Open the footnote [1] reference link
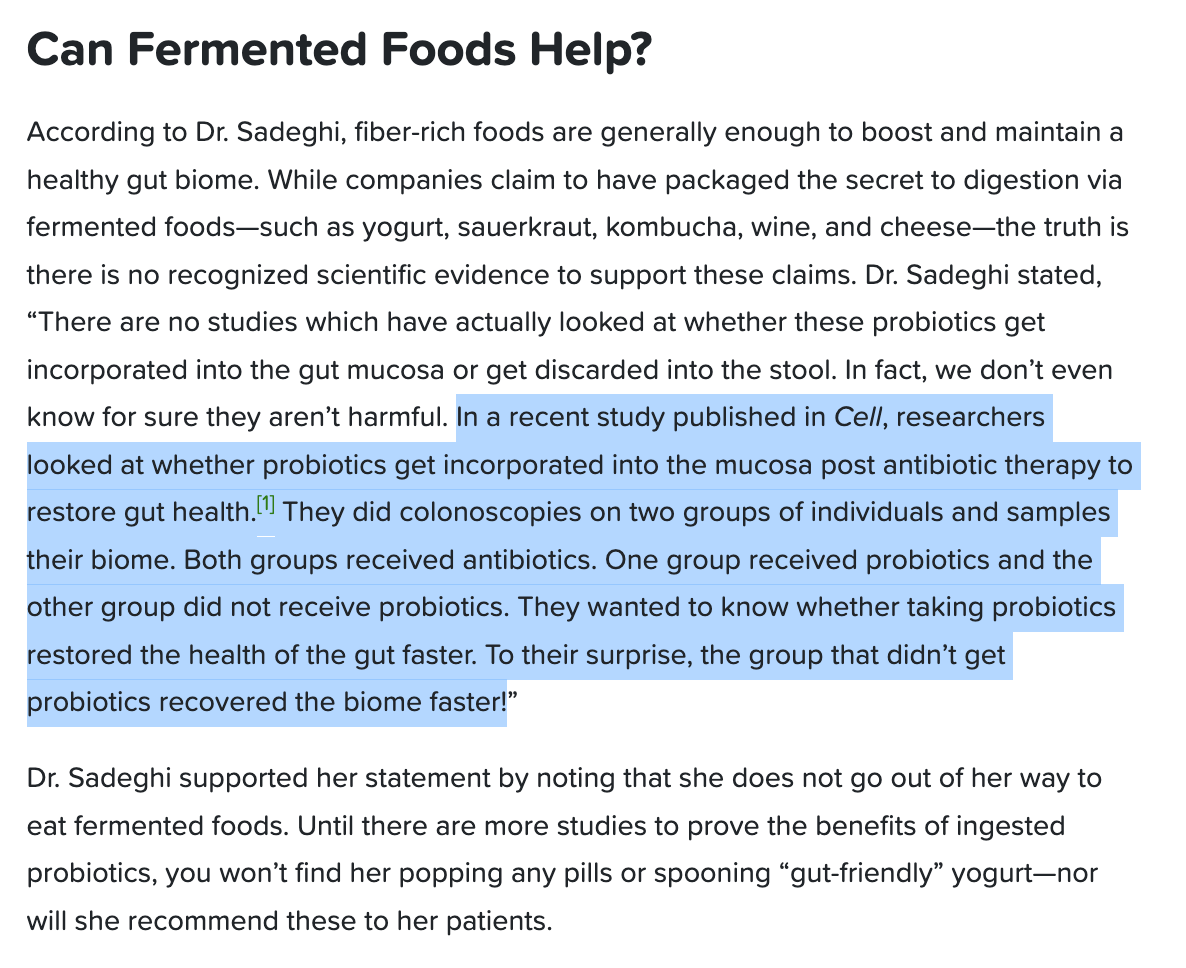Image resolution: width=1186 pixels, height=968 pixels. 265,504
